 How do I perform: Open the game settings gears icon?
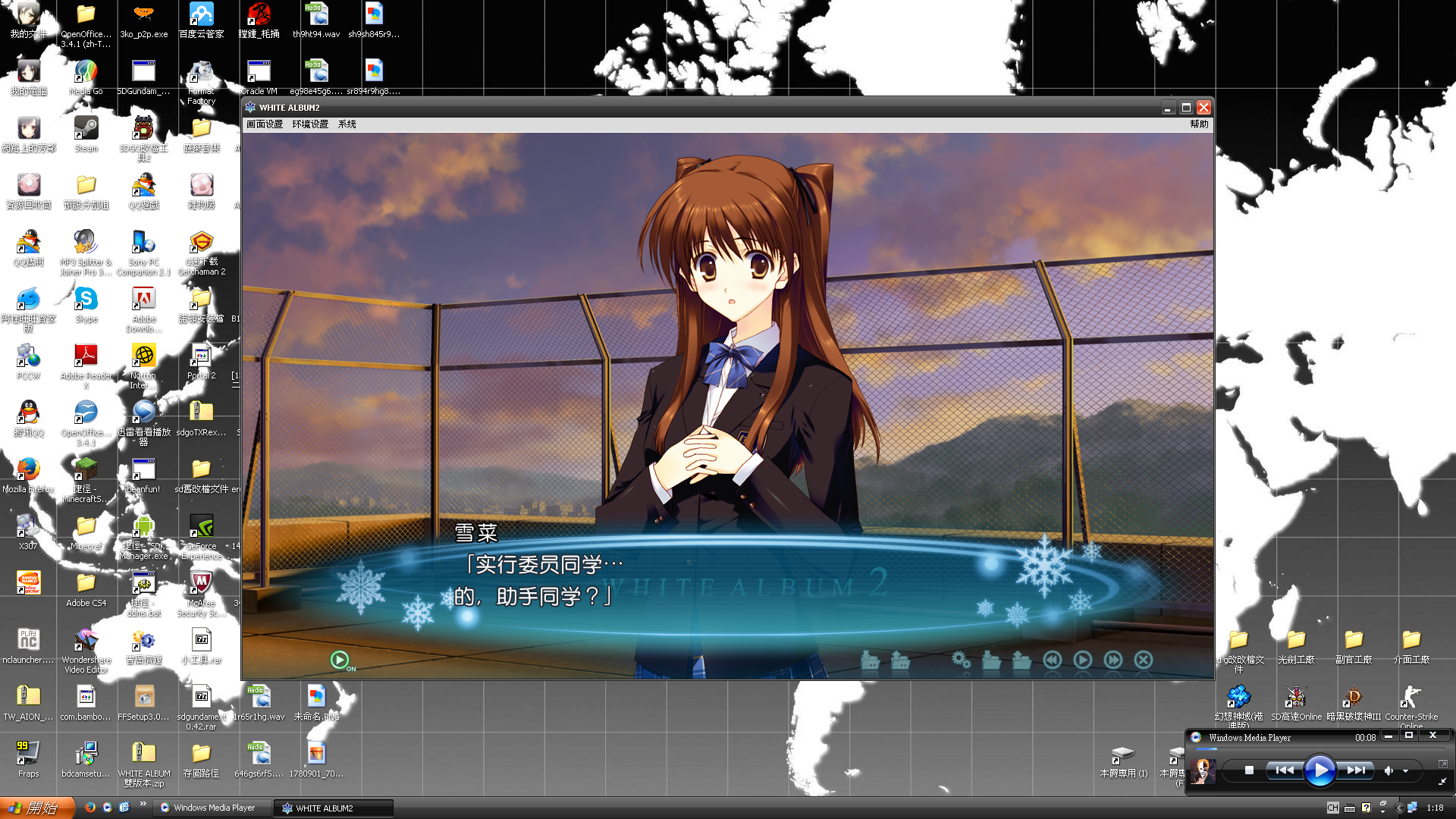(961, 660)
